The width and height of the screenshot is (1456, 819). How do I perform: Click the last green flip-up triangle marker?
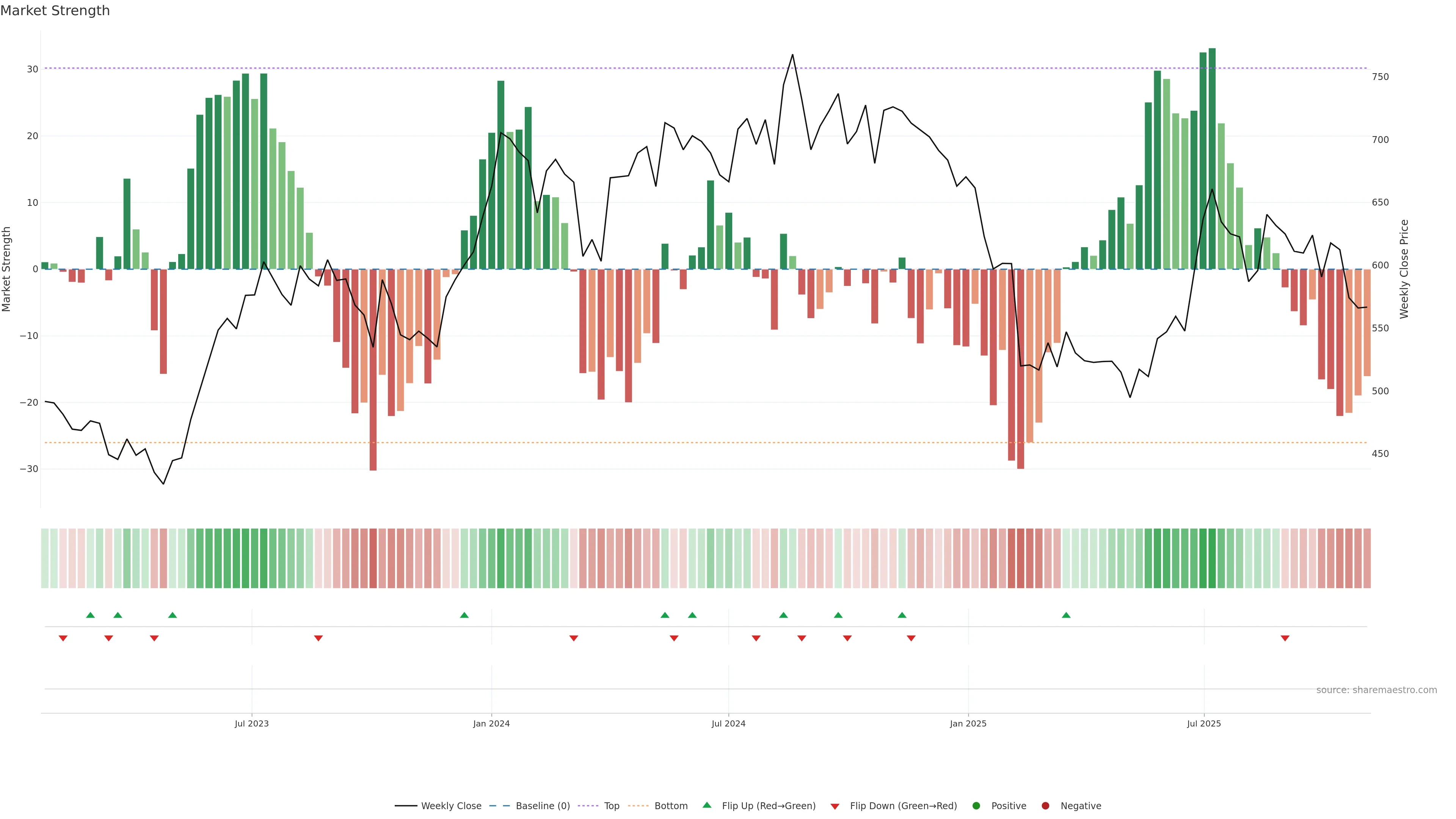1066,615
